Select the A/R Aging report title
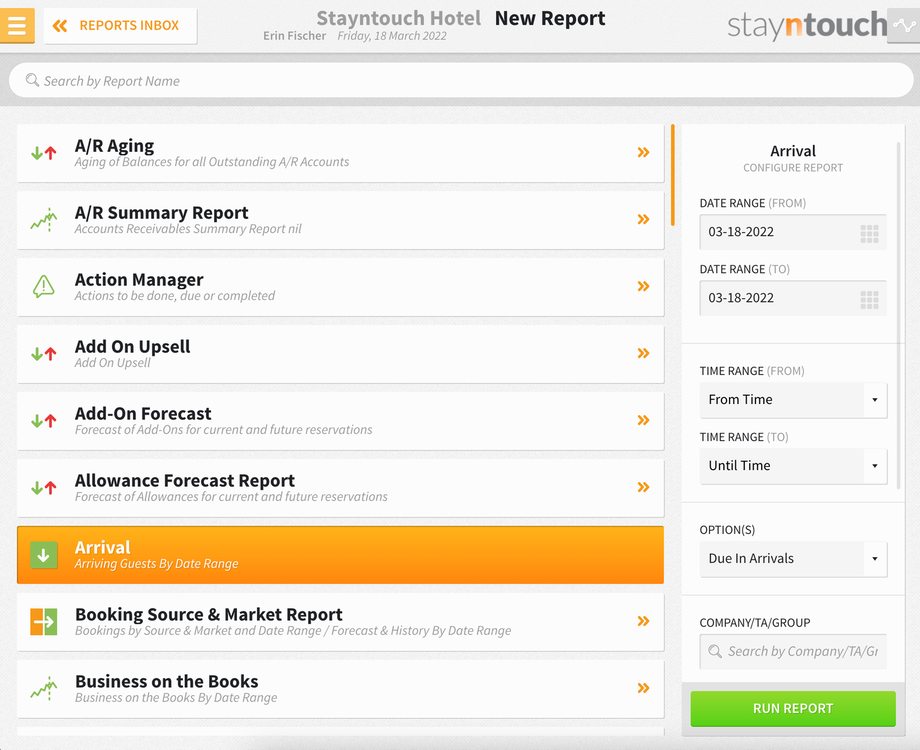920x750 pixels. (x=114, y=146)
